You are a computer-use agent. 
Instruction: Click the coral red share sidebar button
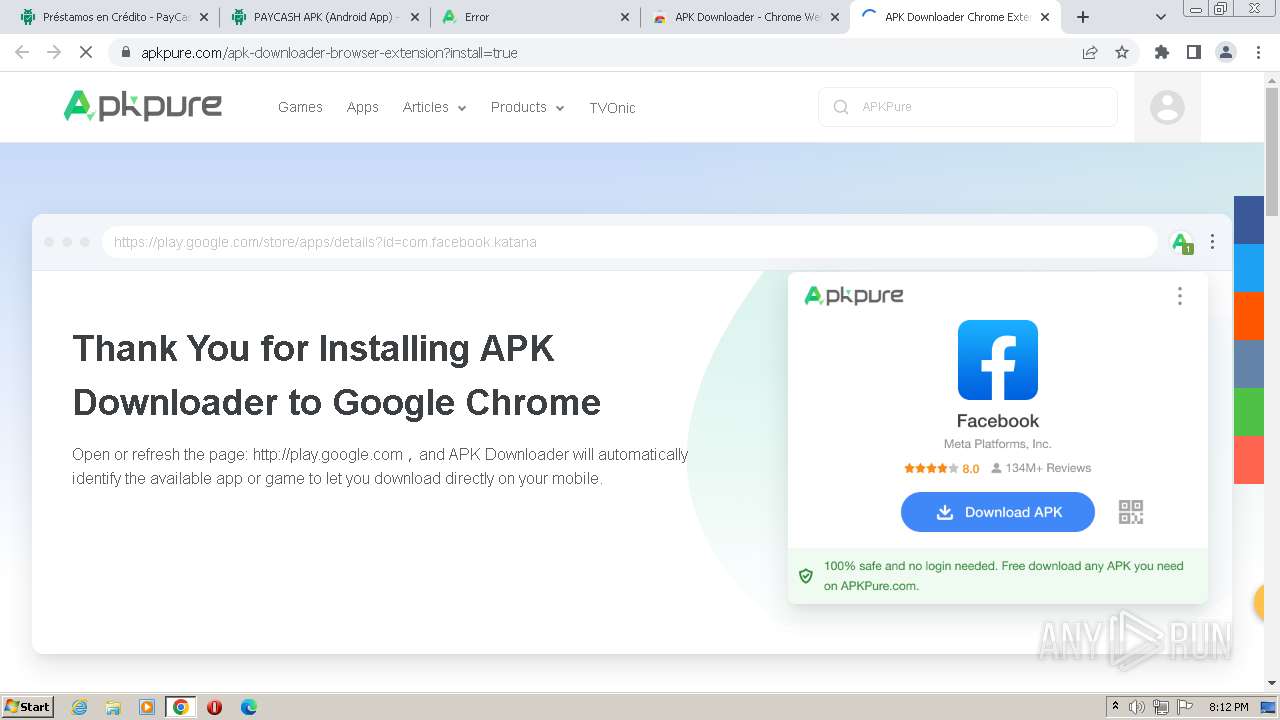(x=1249, y=460)
